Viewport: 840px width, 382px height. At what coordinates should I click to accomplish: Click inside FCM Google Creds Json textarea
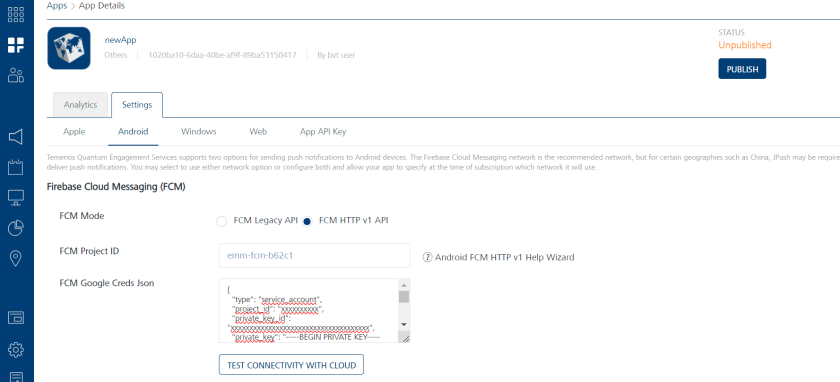tap(309, 311)
